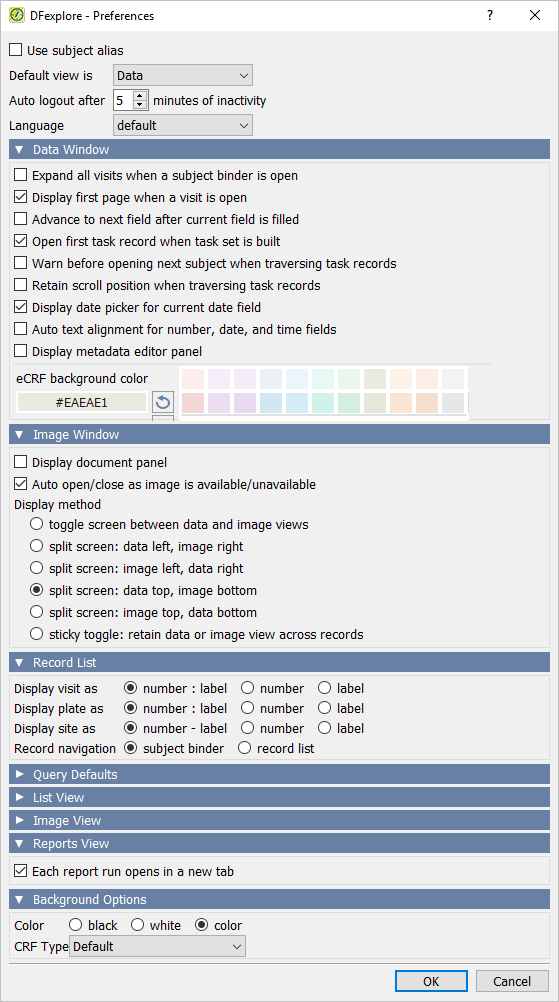
Task: Open the Language dropdown
Action: coord(183,125)
